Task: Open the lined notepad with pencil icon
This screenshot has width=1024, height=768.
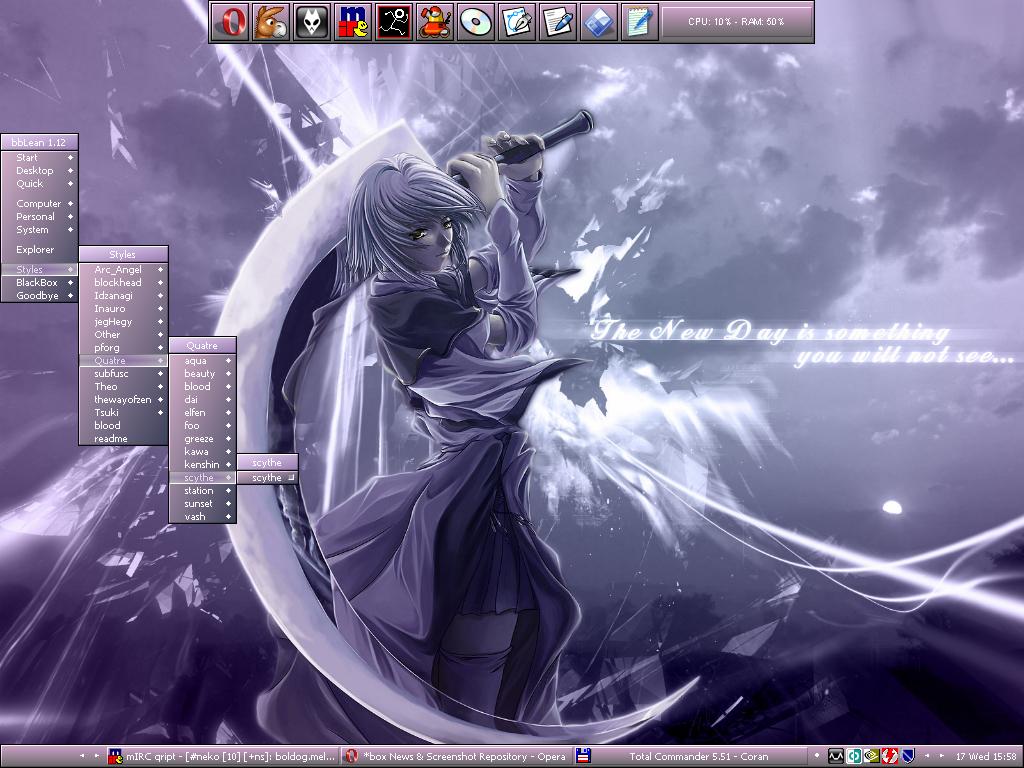Action: click(639, 22)
